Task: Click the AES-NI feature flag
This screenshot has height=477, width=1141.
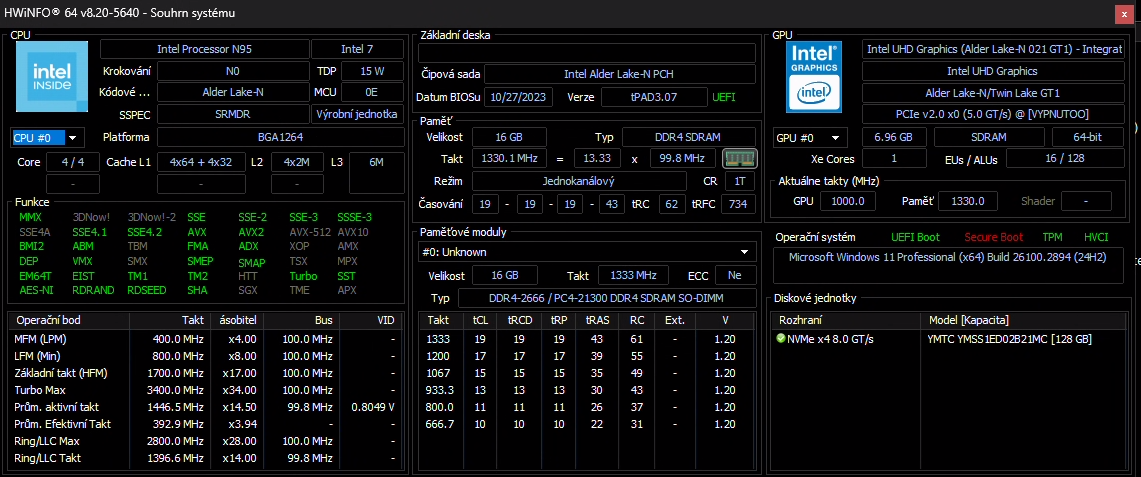Action: [36, 290]
